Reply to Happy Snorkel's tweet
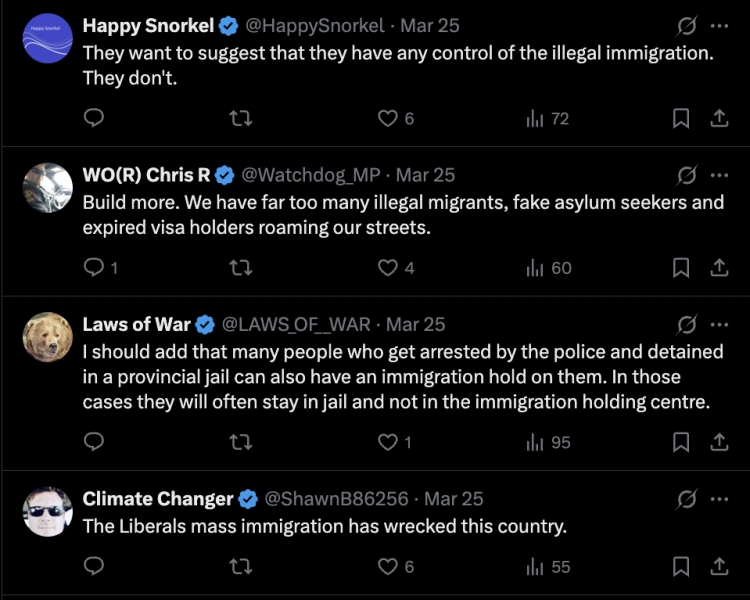The image size is (750, 600). click(x=94, y=118)
